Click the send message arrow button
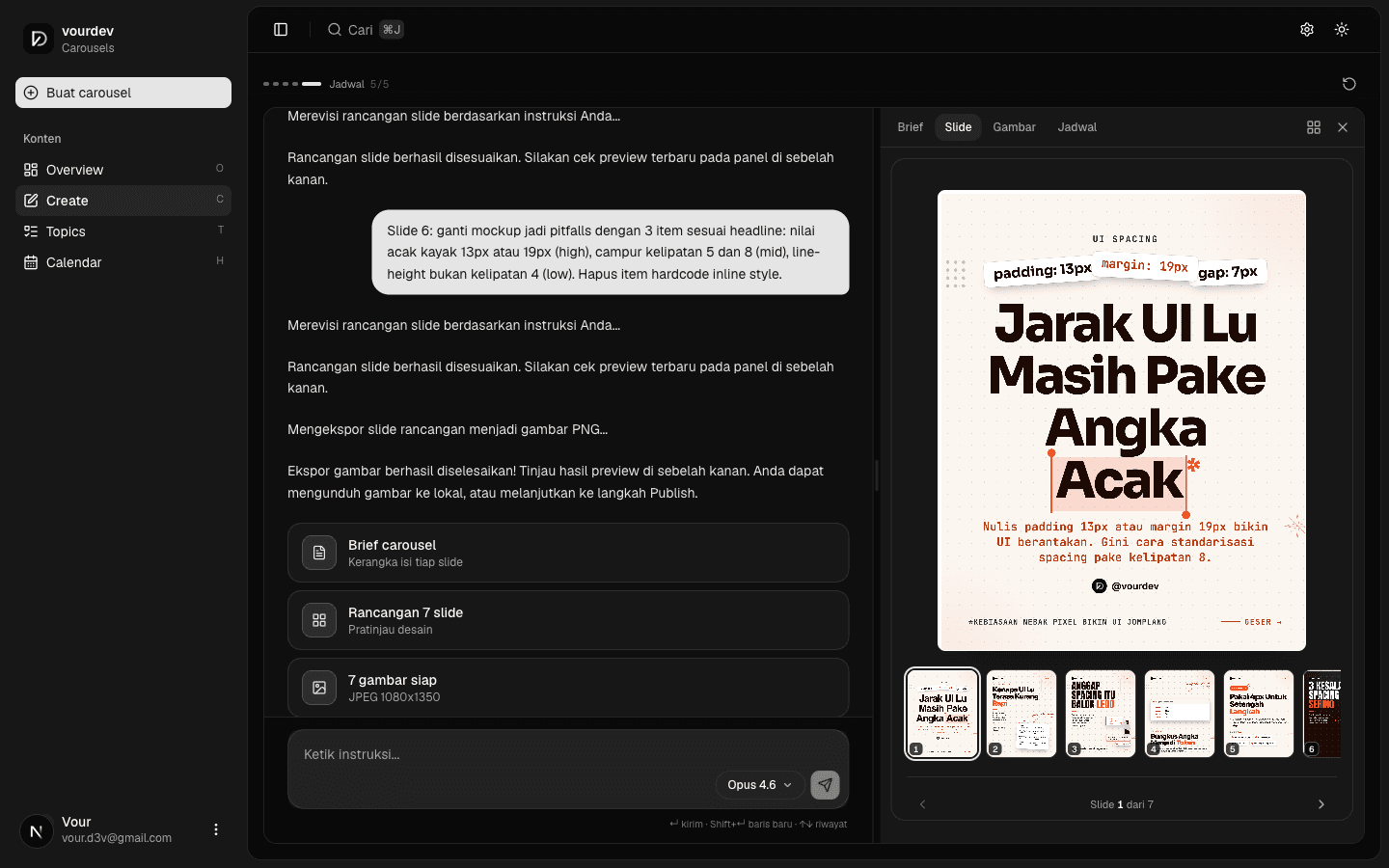Image resolution: width=1389 pixels, height=868 pixels. [x=825, y=785]
